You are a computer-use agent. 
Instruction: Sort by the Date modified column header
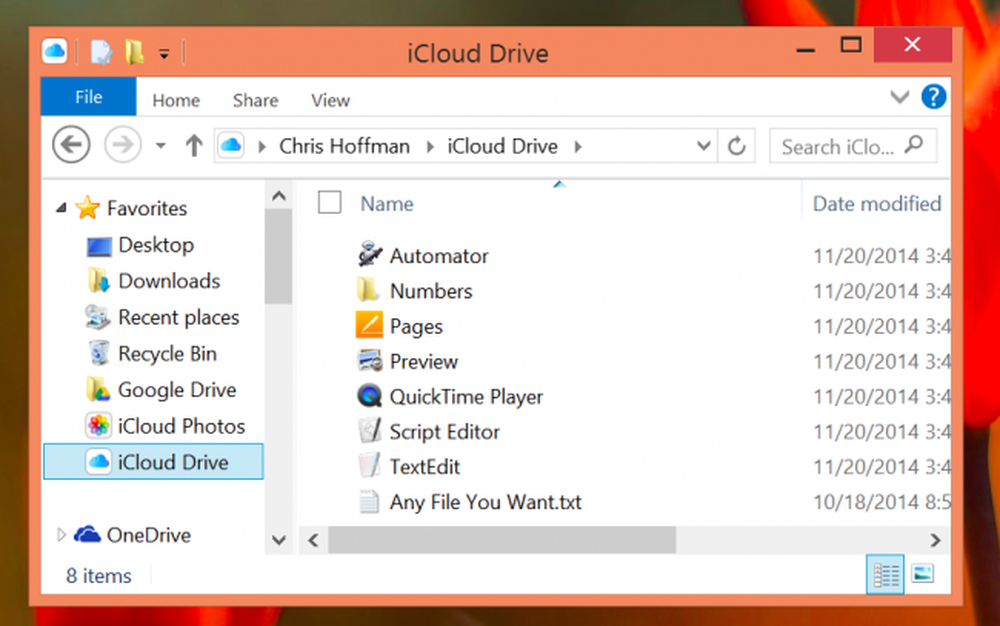877,203
